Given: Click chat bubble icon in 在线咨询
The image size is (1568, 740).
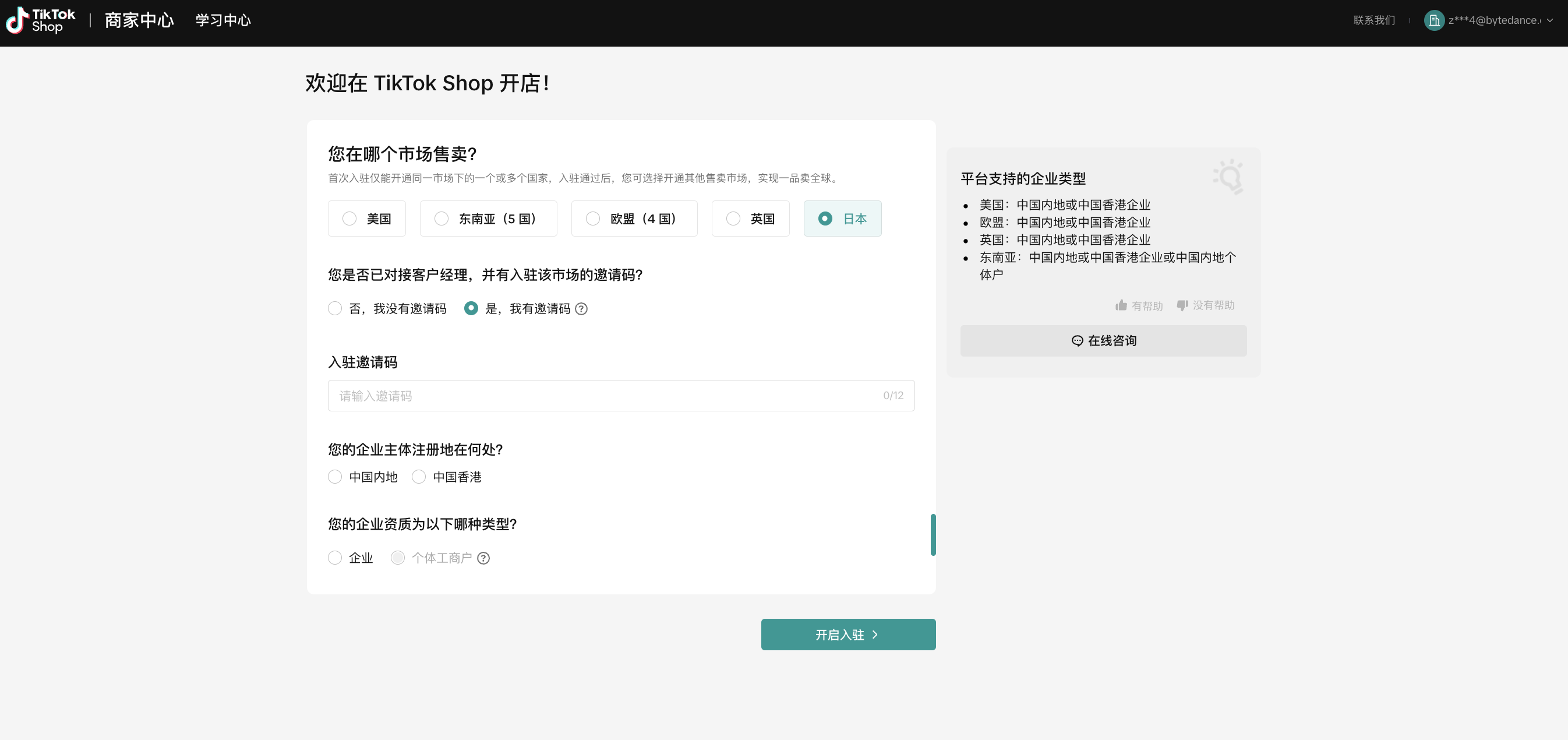Looking at the screenshot, I should point(1077,340).
